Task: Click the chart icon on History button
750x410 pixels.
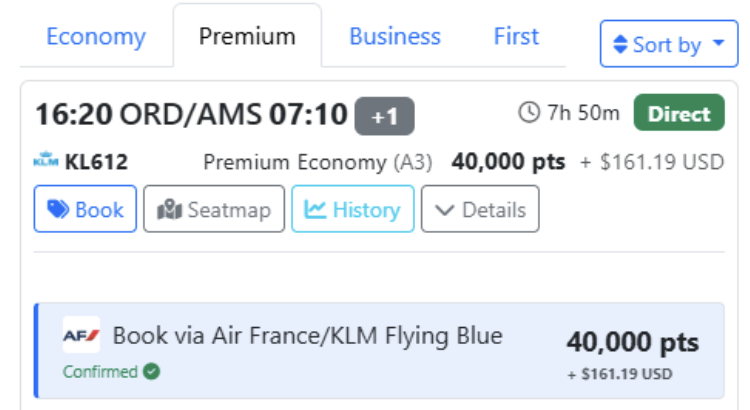Action: tap(316, 210)
